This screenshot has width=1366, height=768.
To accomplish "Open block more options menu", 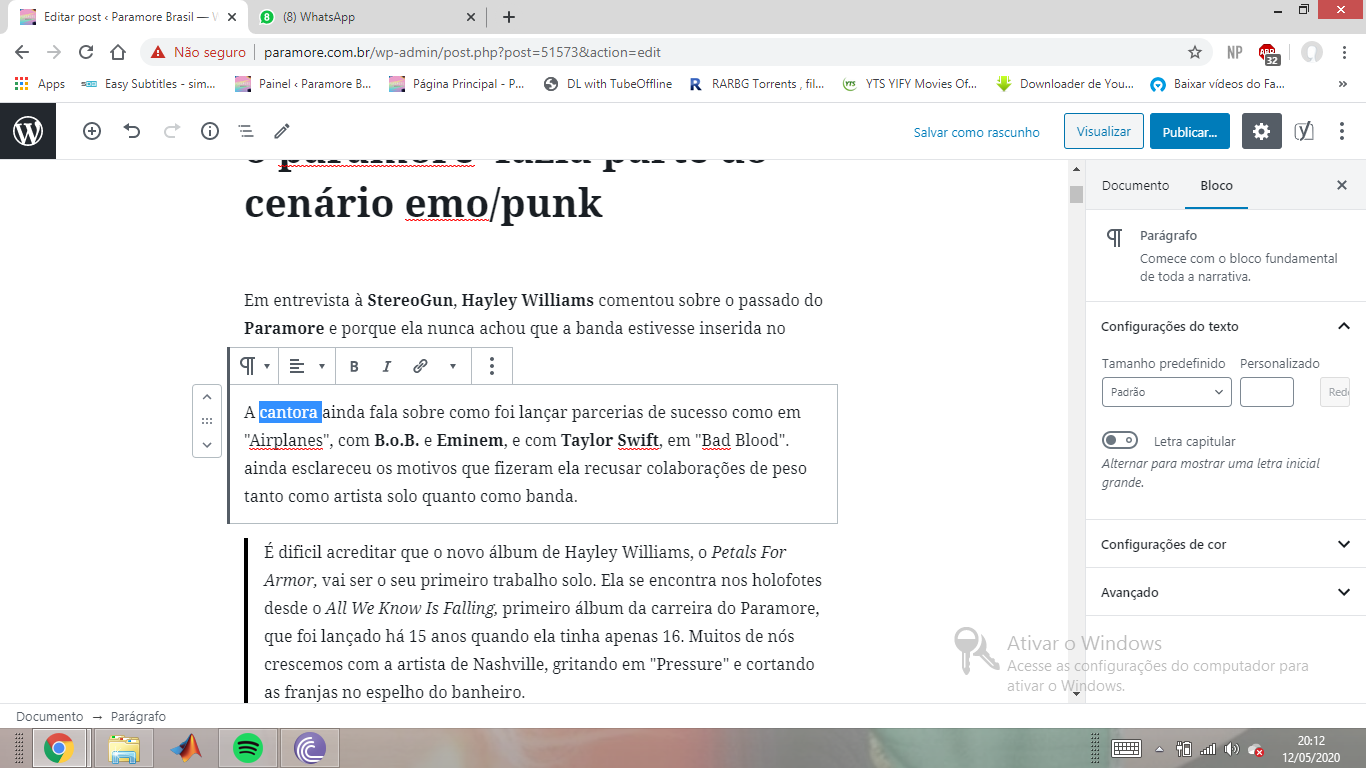I will 492,366.
